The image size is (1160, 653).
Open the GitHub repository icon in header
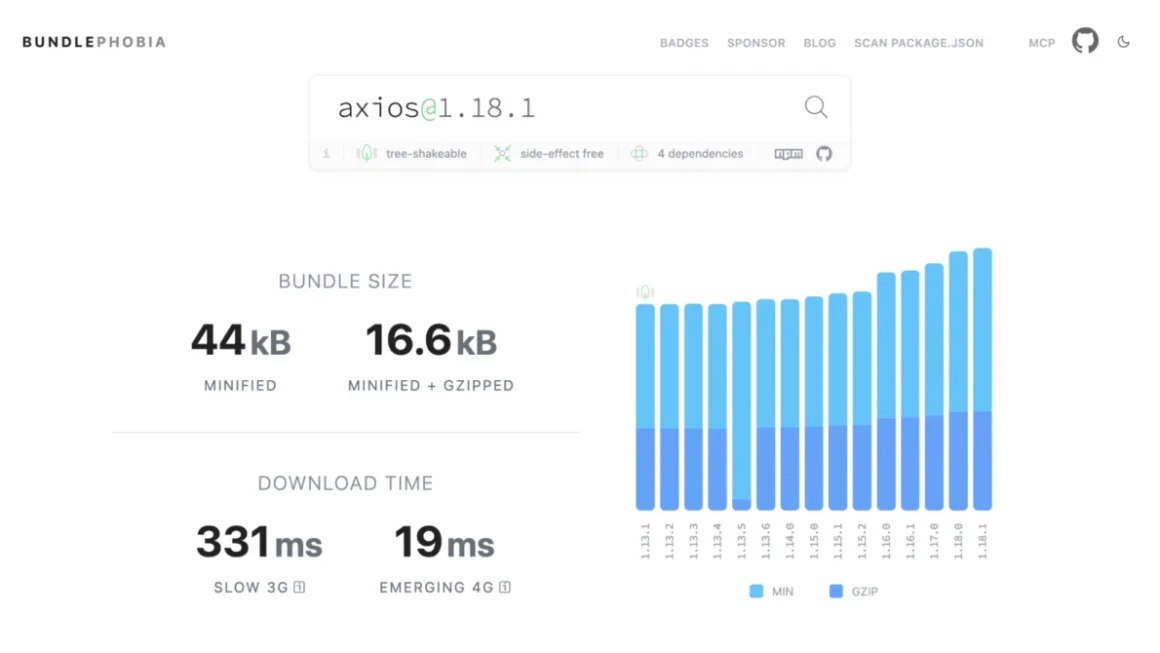pyautogui.click(x=1085, y=41)
